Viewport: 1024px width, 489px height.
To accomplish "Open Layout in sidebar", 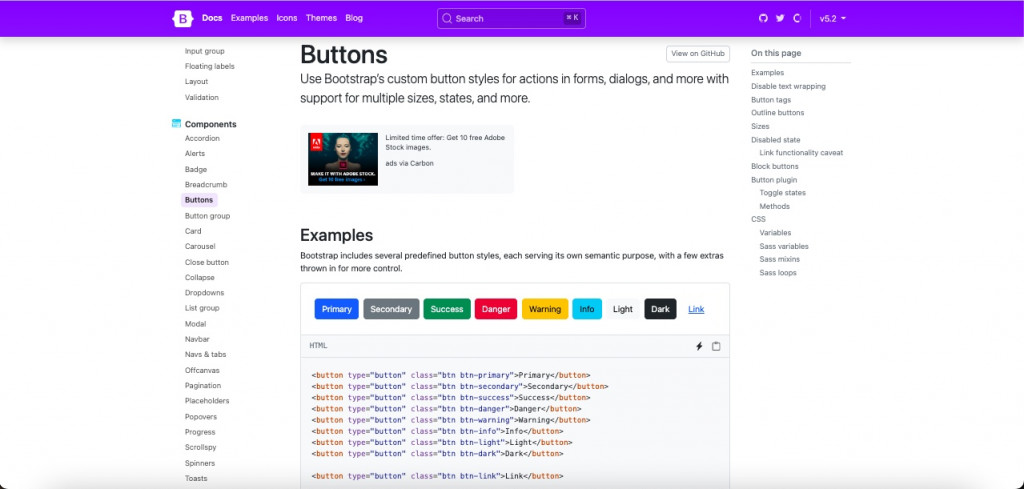I will 197,82.
